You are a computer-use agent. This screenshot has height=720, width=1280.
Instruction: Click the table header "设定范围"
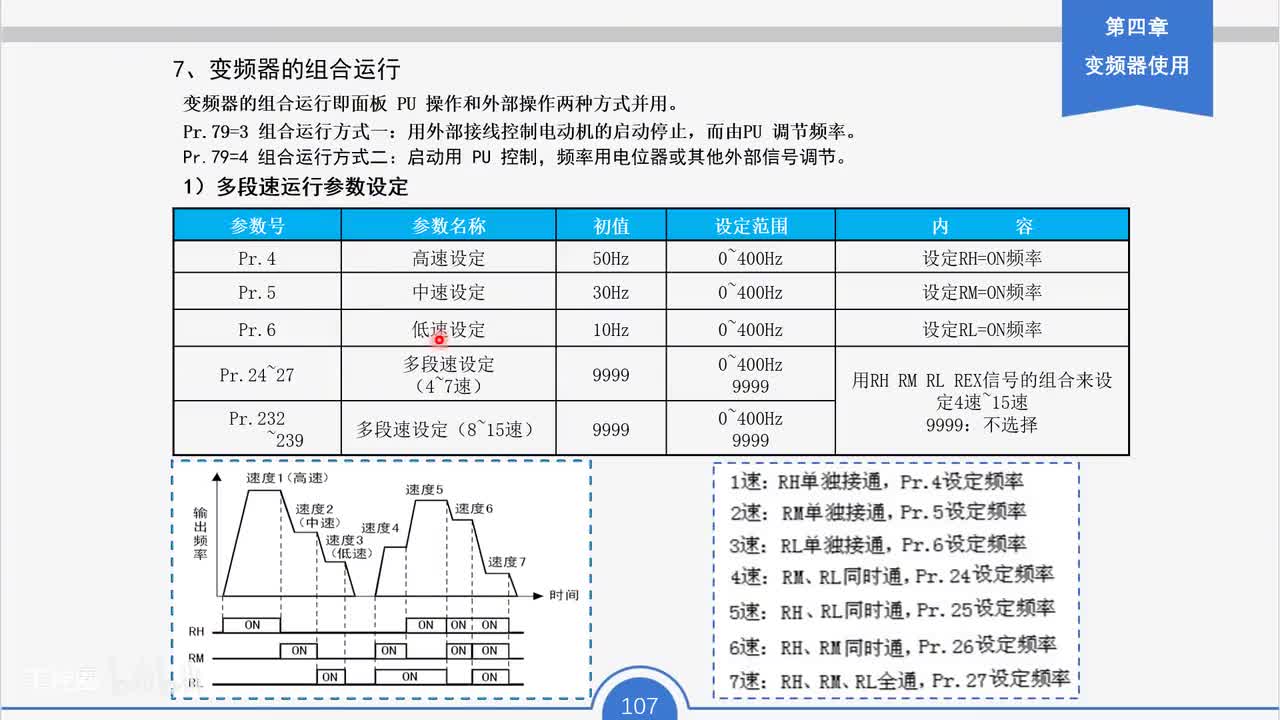(x=751, y=225)
